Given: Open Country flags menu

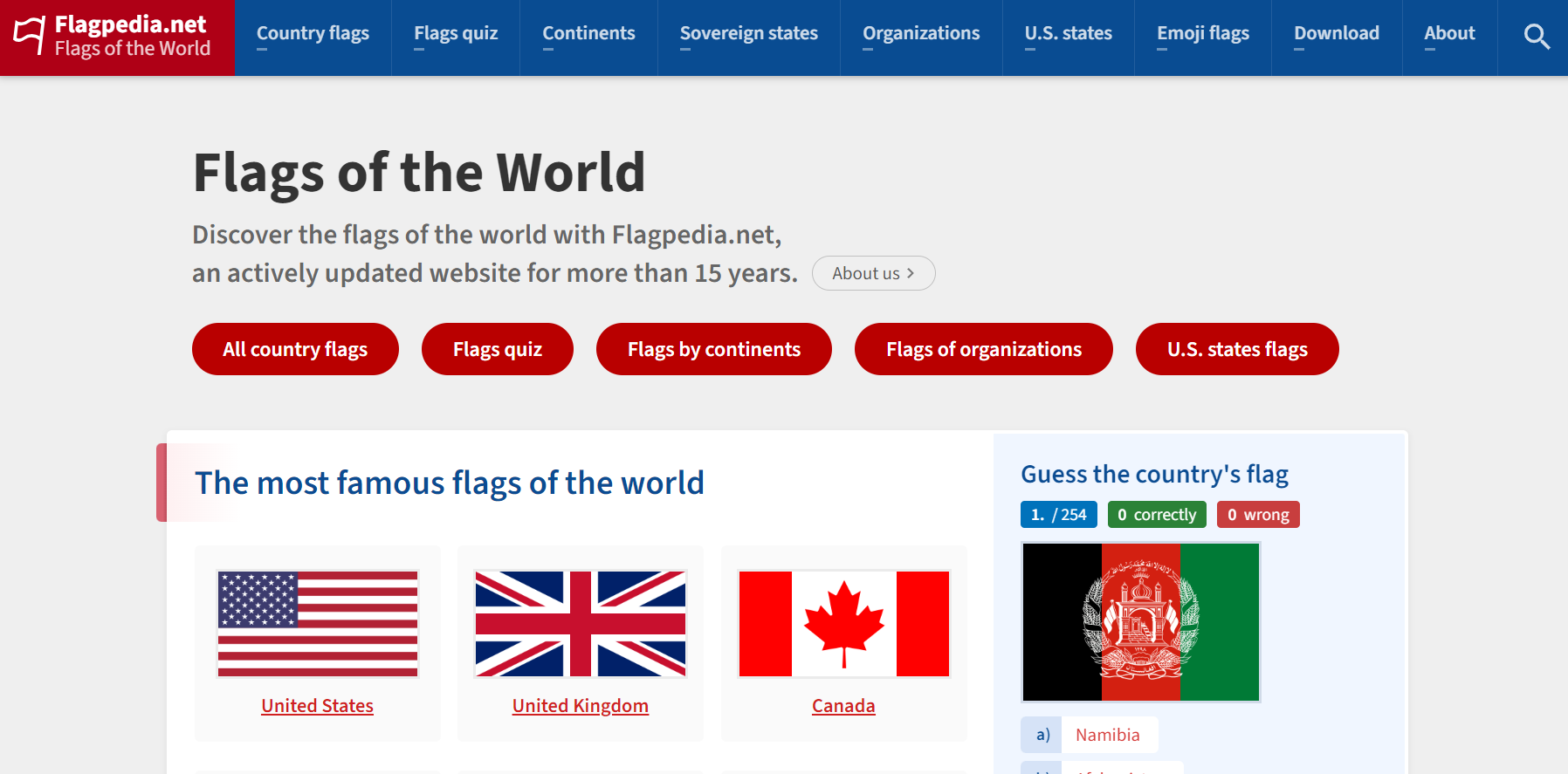Looking at the screenshot, I should [x=313, y=33].
